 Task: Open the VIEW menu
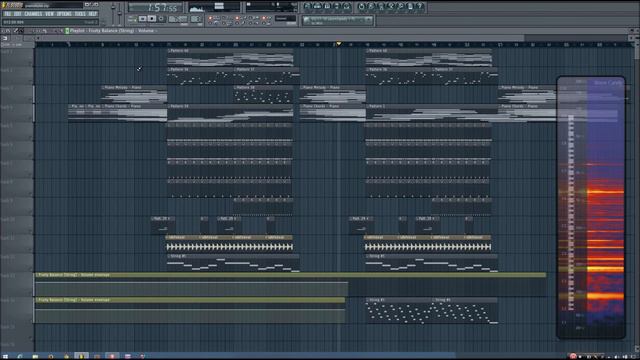tap(49, 14)
